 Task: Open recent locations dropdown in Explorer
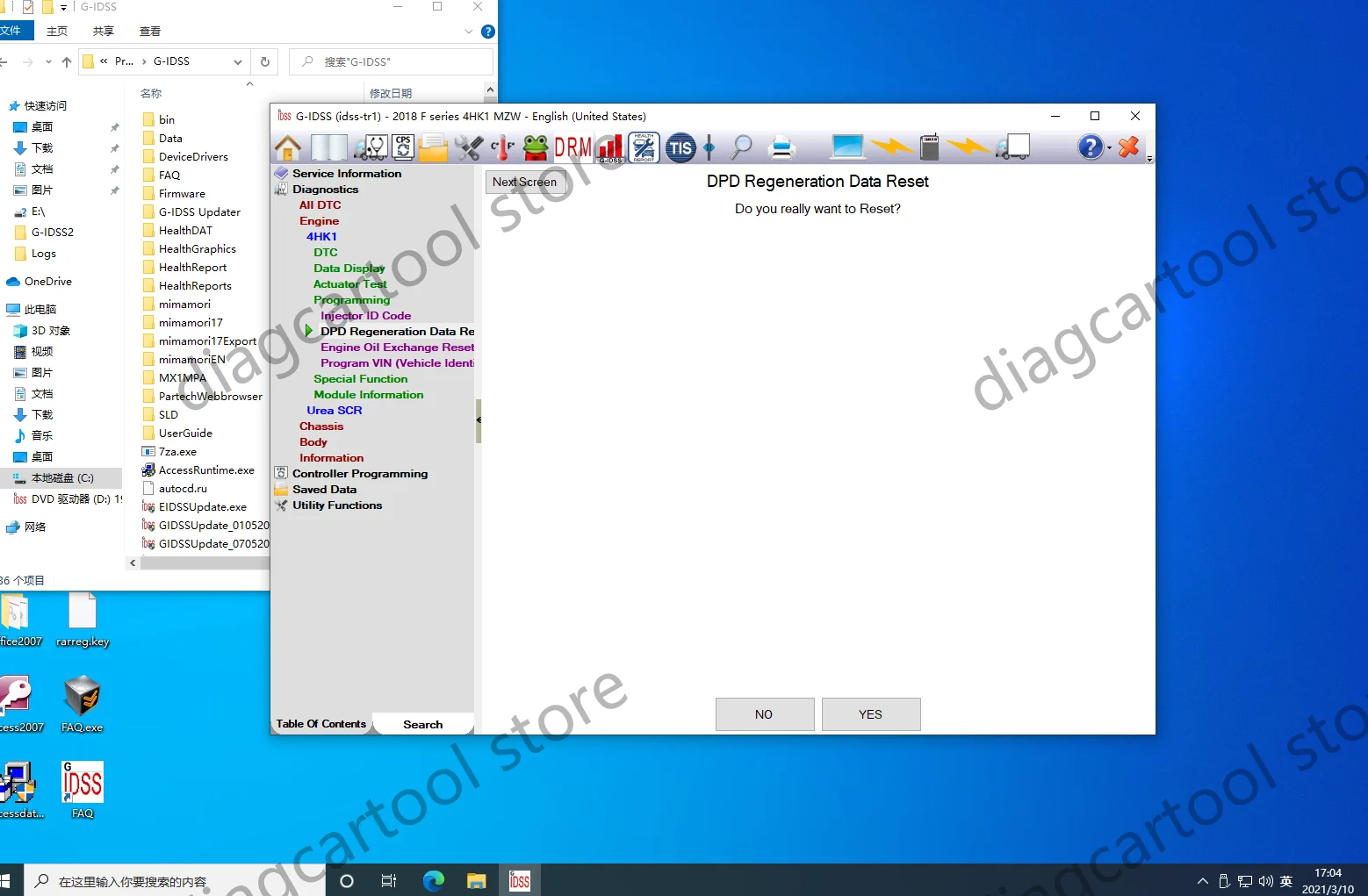(x=48, y=61)
